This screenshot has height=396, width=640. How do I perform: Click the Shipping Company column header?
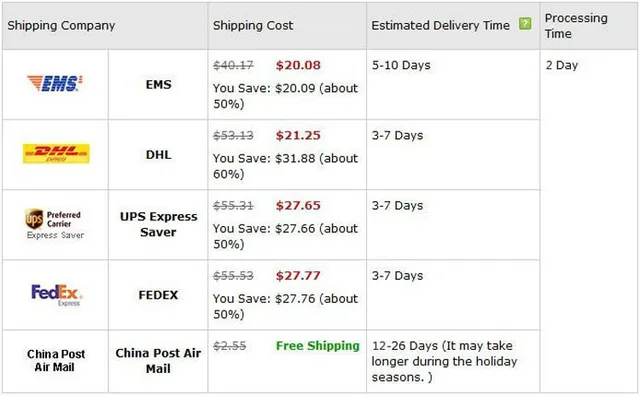(x=61, y=25)
